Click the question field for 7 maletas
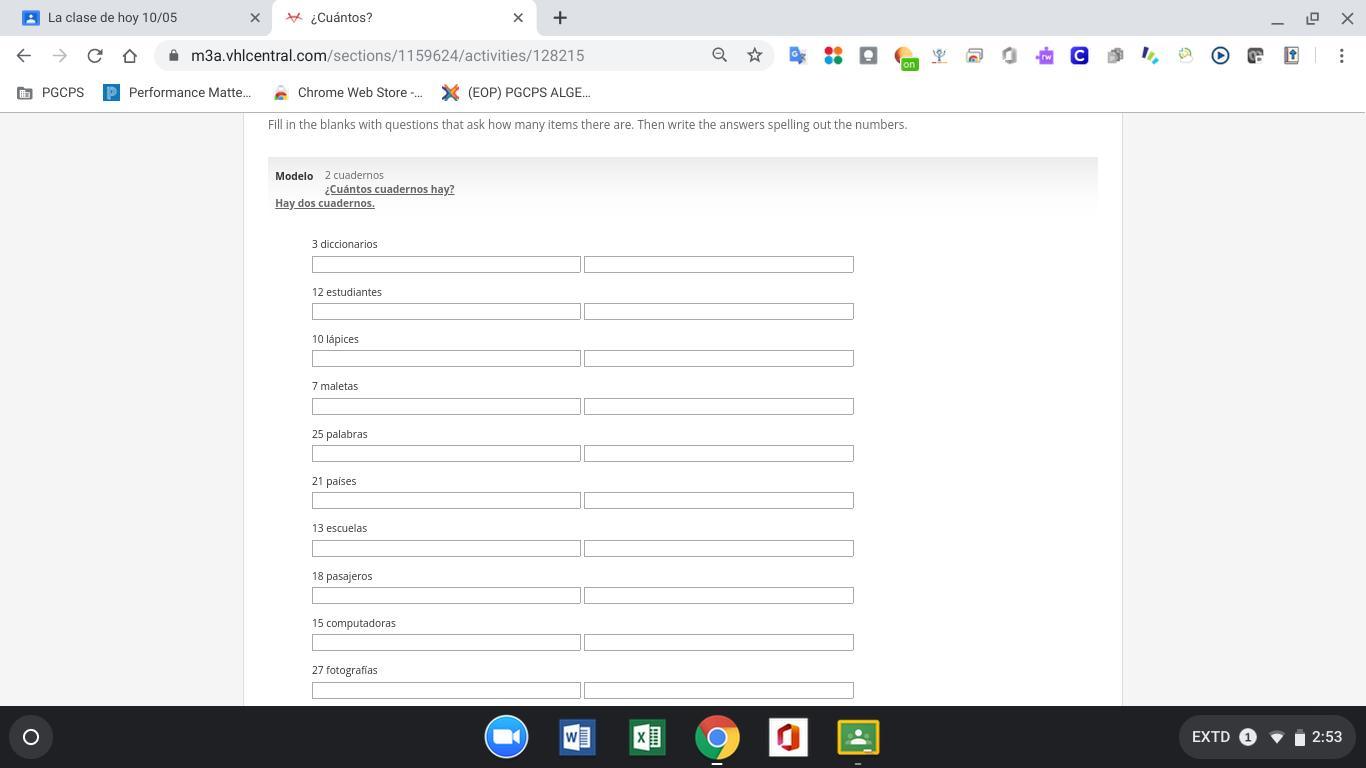The height and width of the screenshot is (768, 1366). [x=446, y=406]
